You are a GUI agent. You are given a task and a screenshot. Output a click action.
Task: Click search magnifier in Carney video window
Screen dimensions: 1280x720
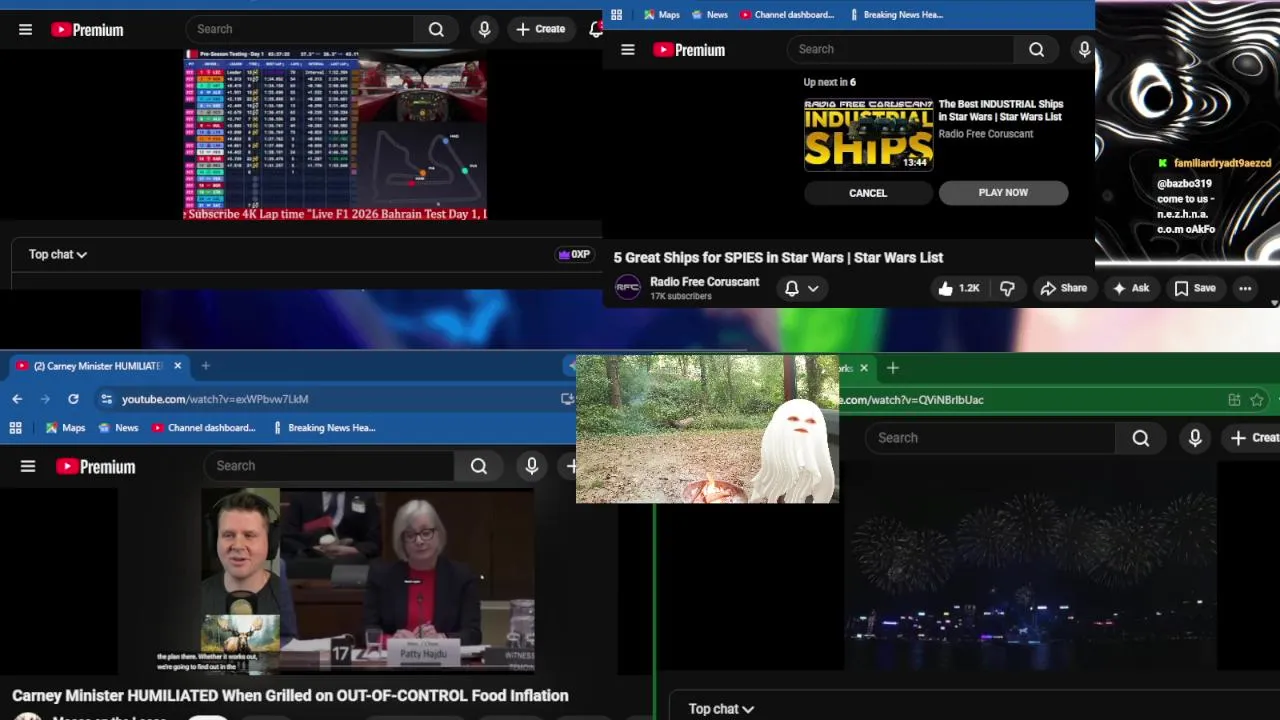pos(479,466)
